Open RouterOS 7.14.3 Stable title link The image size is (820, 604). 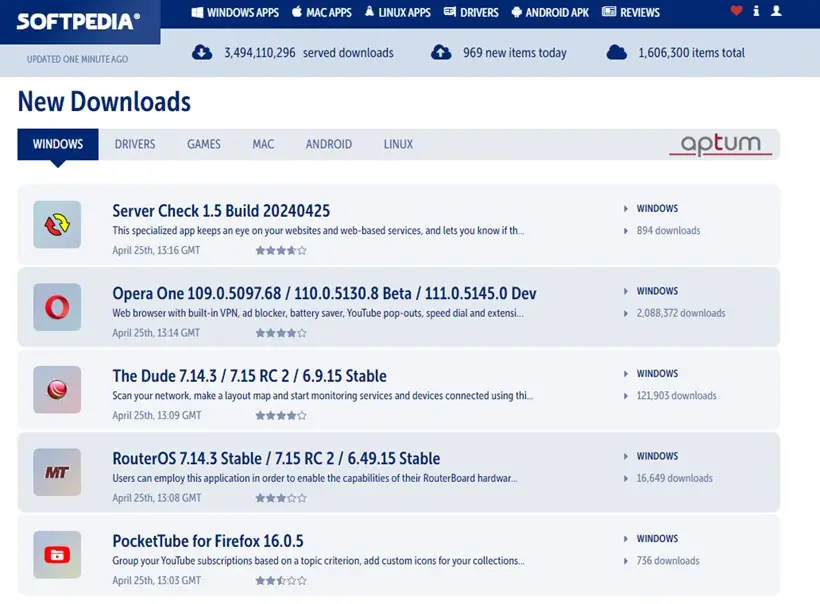coord(276,459)
